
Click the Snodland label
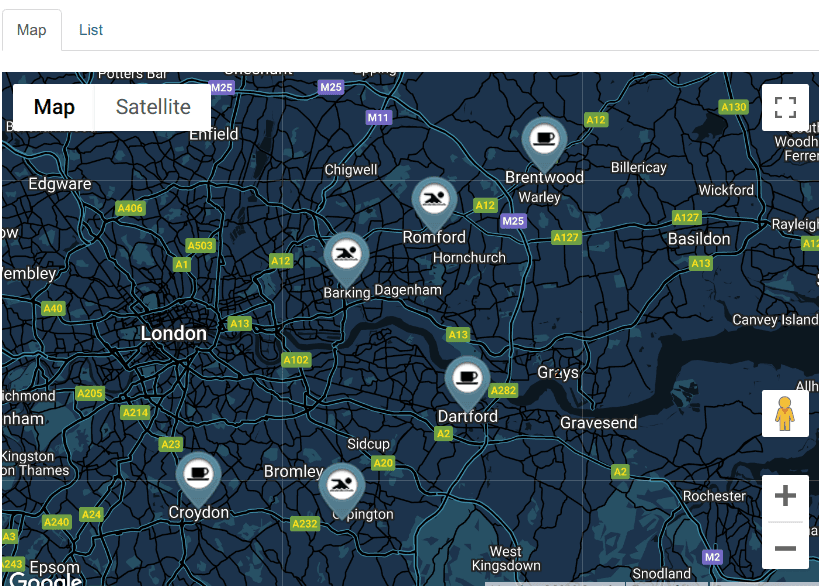(x=661, y=573)
